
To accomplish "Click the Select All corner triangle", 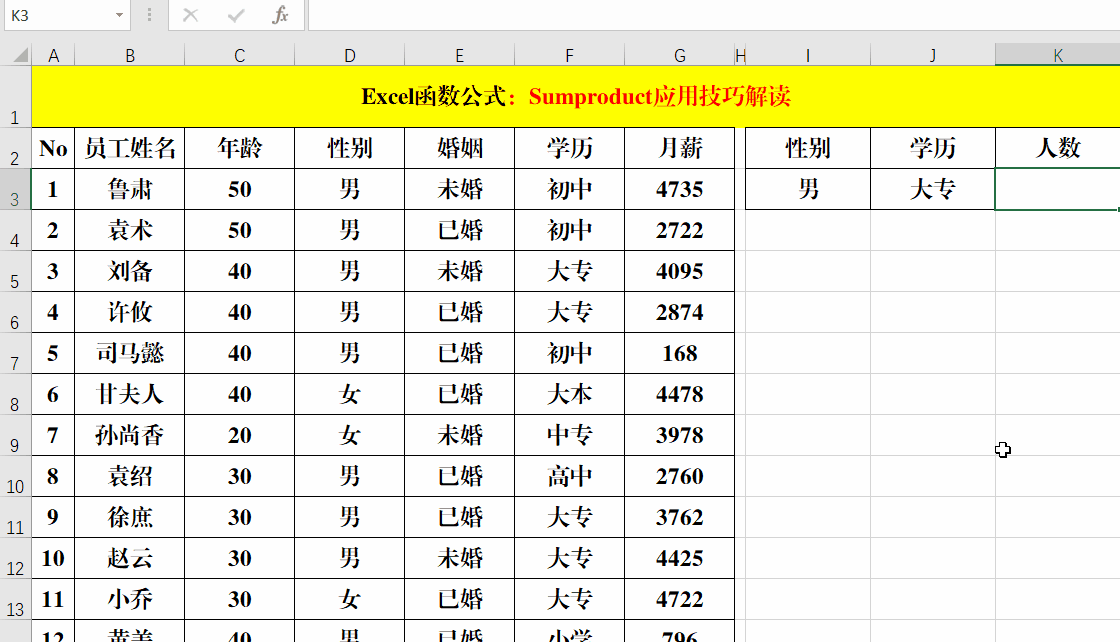I will (x=21, y=55).
